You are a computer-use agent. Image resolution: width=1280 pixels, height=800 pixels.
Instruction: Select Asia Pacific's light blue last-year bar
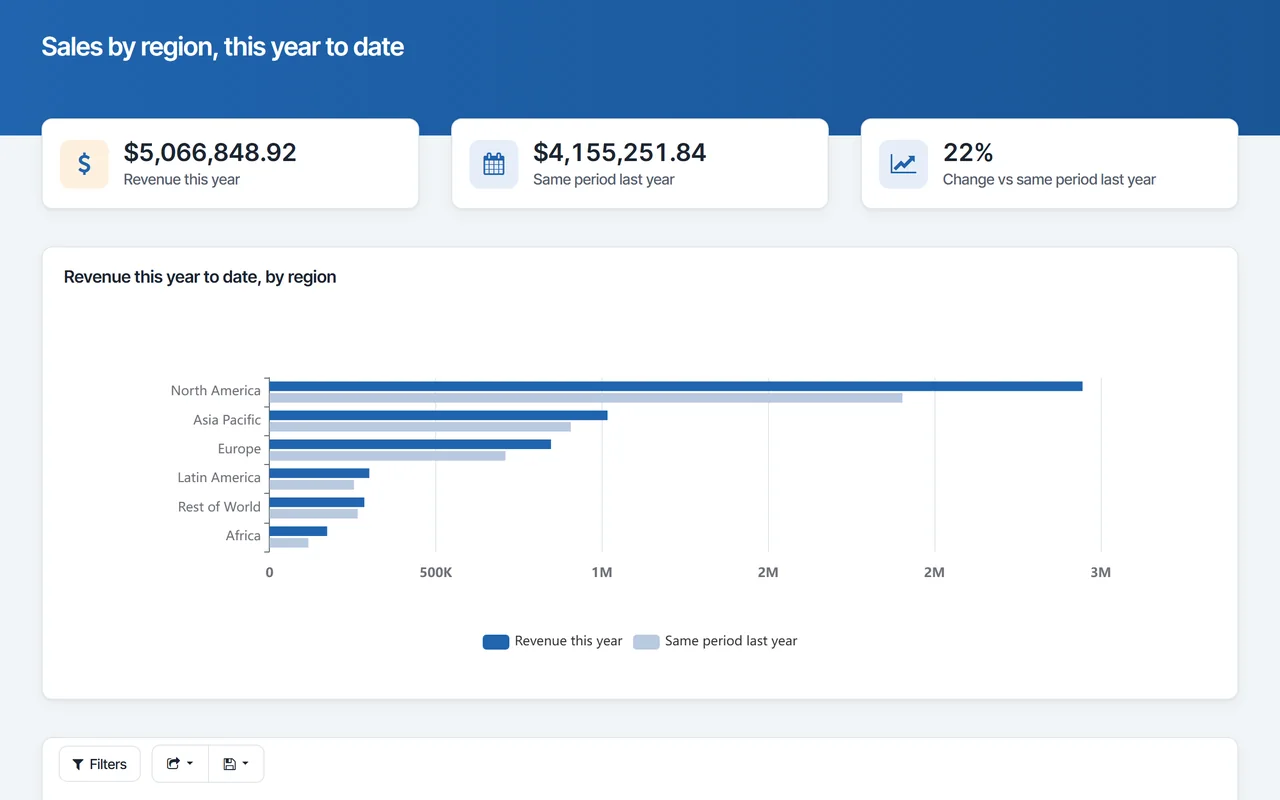420,427
